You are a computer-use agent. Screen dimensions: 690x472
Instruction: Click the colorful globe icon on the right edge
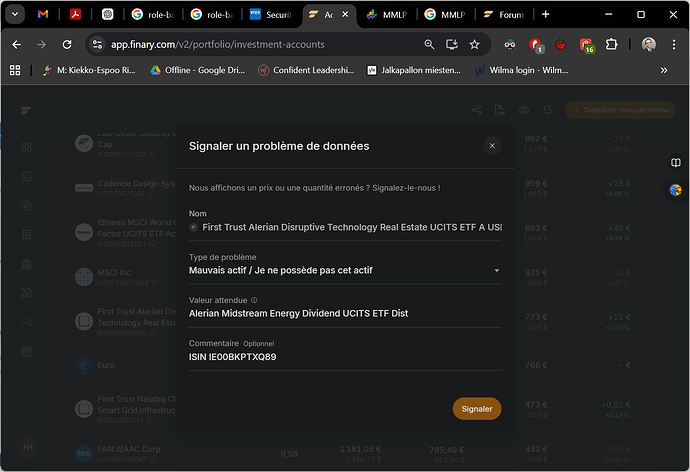tap(675, 190)
